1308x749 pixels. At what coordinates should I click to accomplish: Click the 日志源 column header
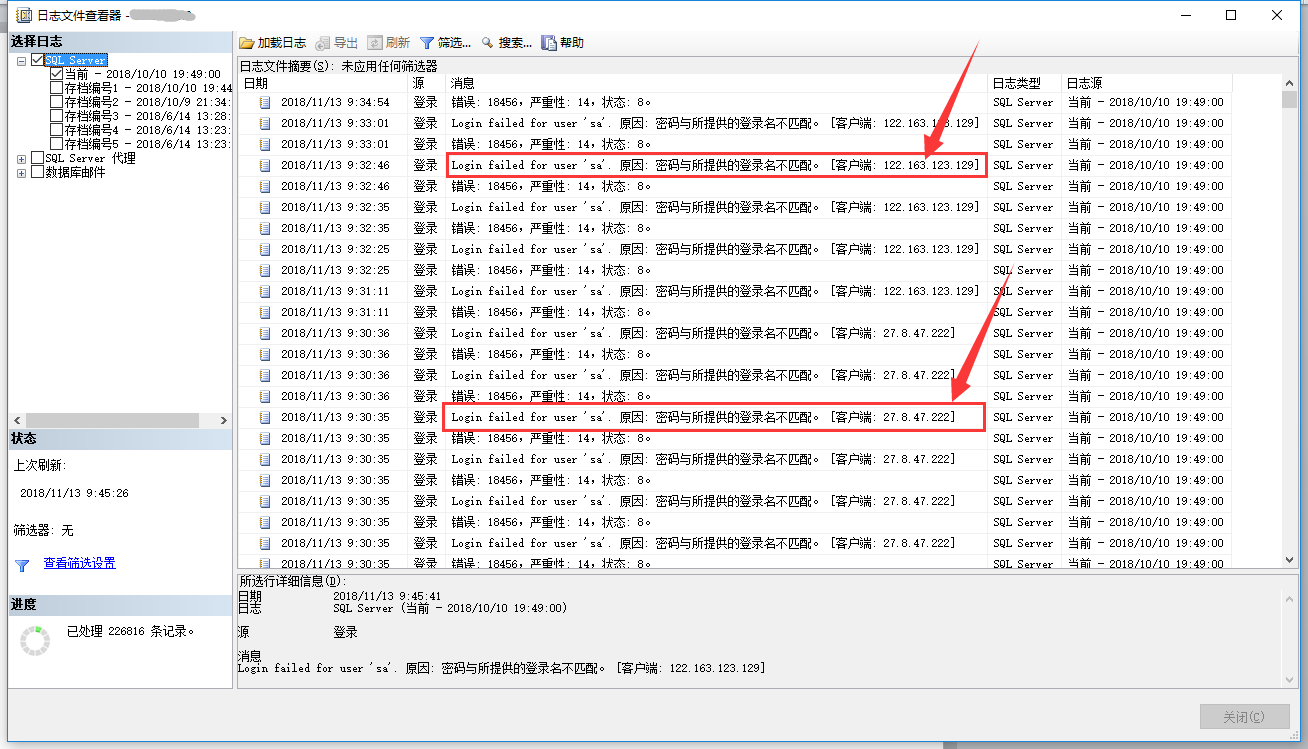point(1146,83)
